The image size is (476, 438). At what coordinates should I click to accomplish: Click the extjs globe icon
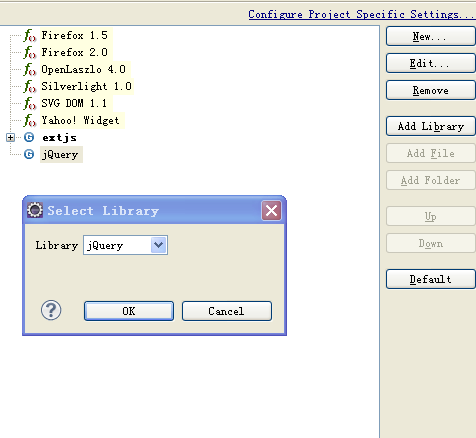coord(29,137)
